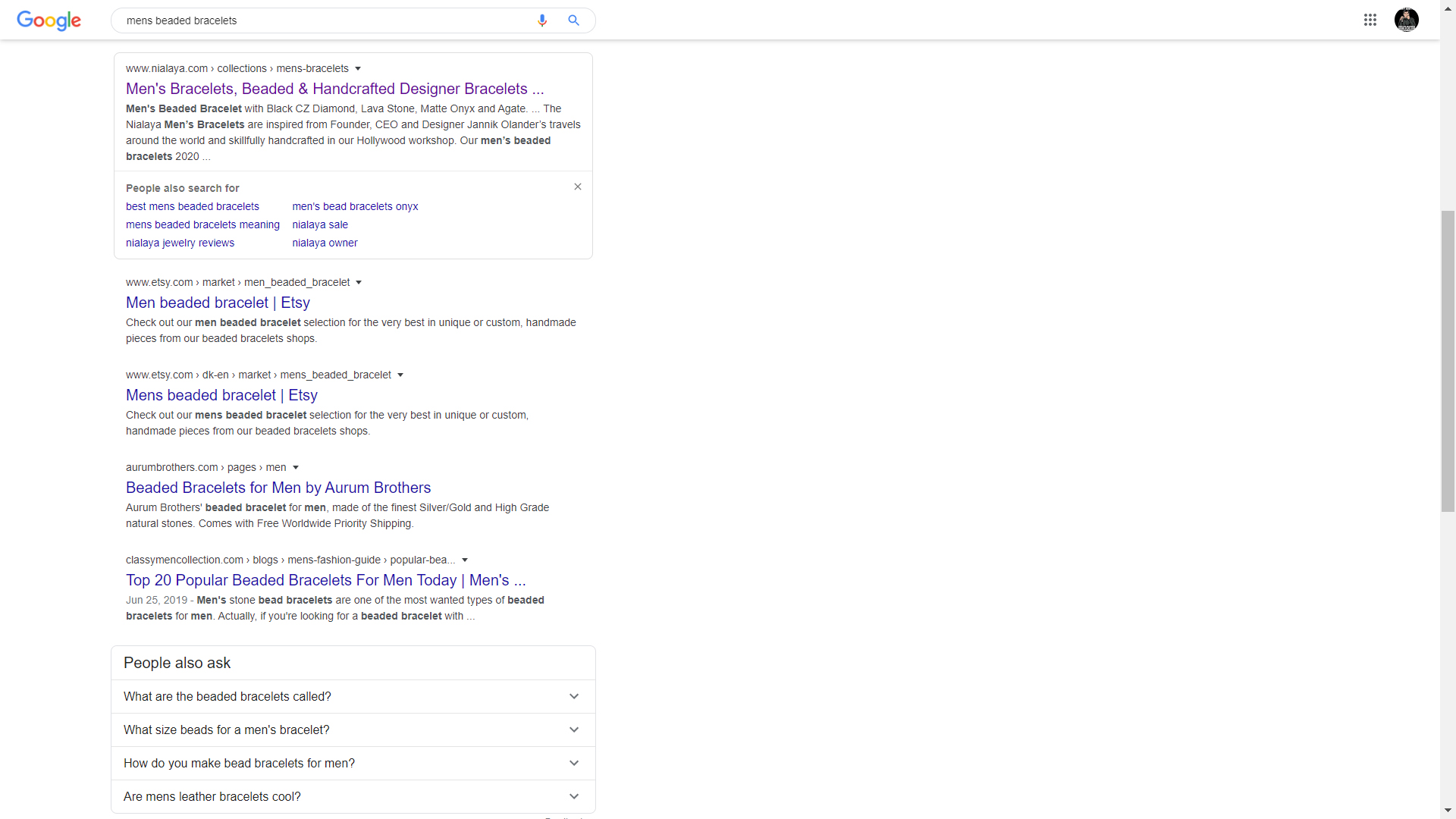The width and height of the screenshot is (1456, 819).
Task: Click the People also search for heading
Action: click(182, 188)
